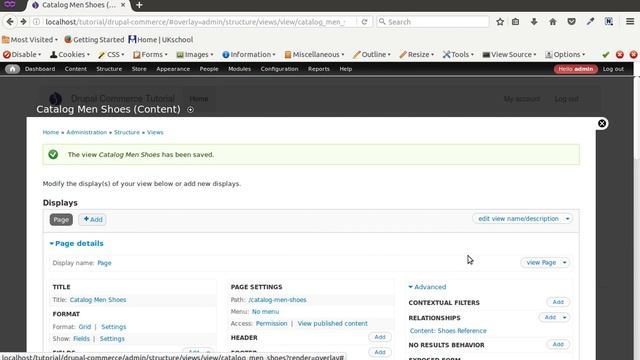The image size is (640, 360).
Task: Open Resize dropdown in developer toolbar
Action: 417,54
